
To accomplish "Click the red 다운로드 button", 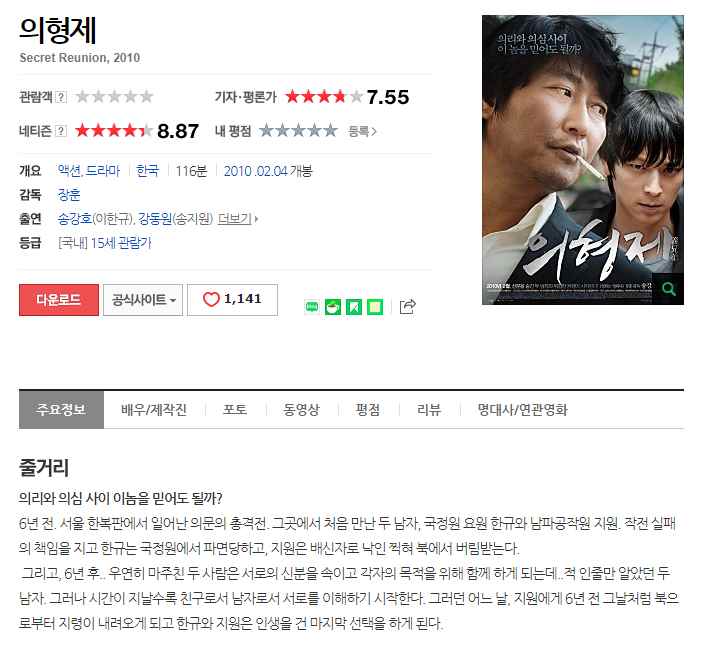I will click(x=59, y=299).
